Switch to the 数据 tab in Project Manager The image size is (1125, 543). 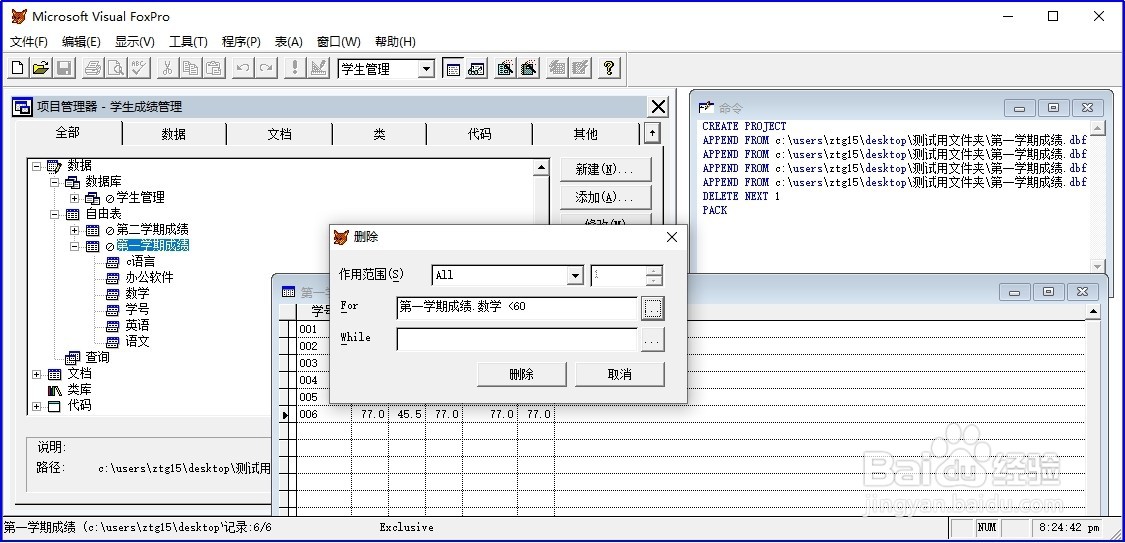pyautogui.click(x=174, y=134)
